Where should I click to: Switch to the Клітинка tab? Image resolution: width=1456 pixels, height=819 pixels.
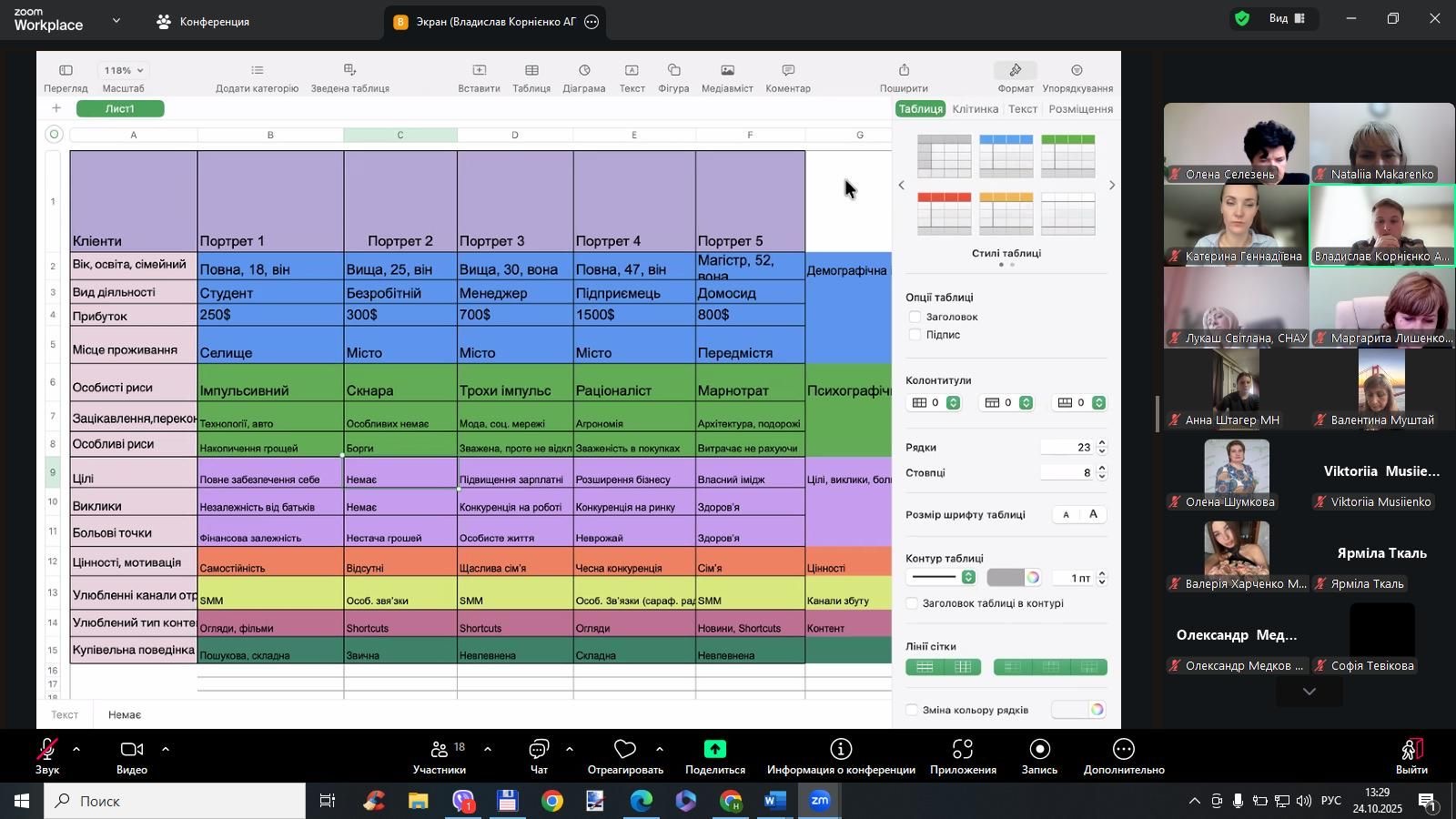pyautogui.click(x=975, y=109)
